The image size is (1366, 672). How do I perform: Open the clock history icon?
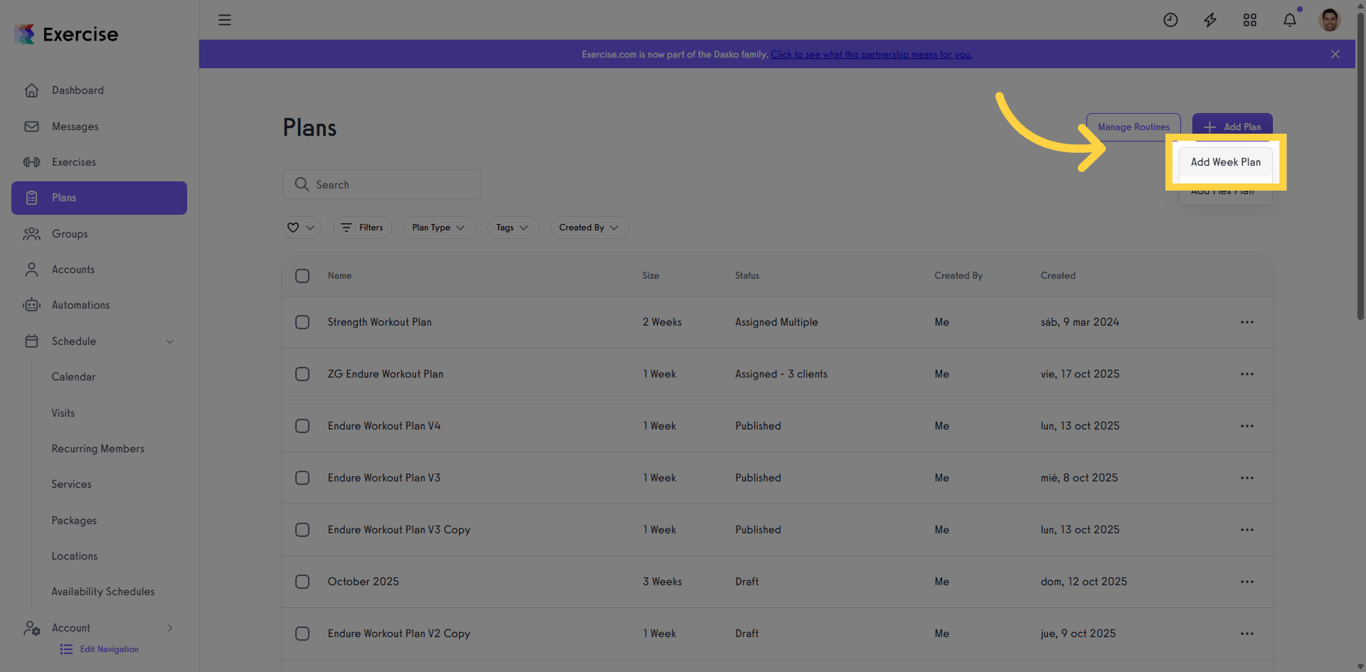(1170, 20)
